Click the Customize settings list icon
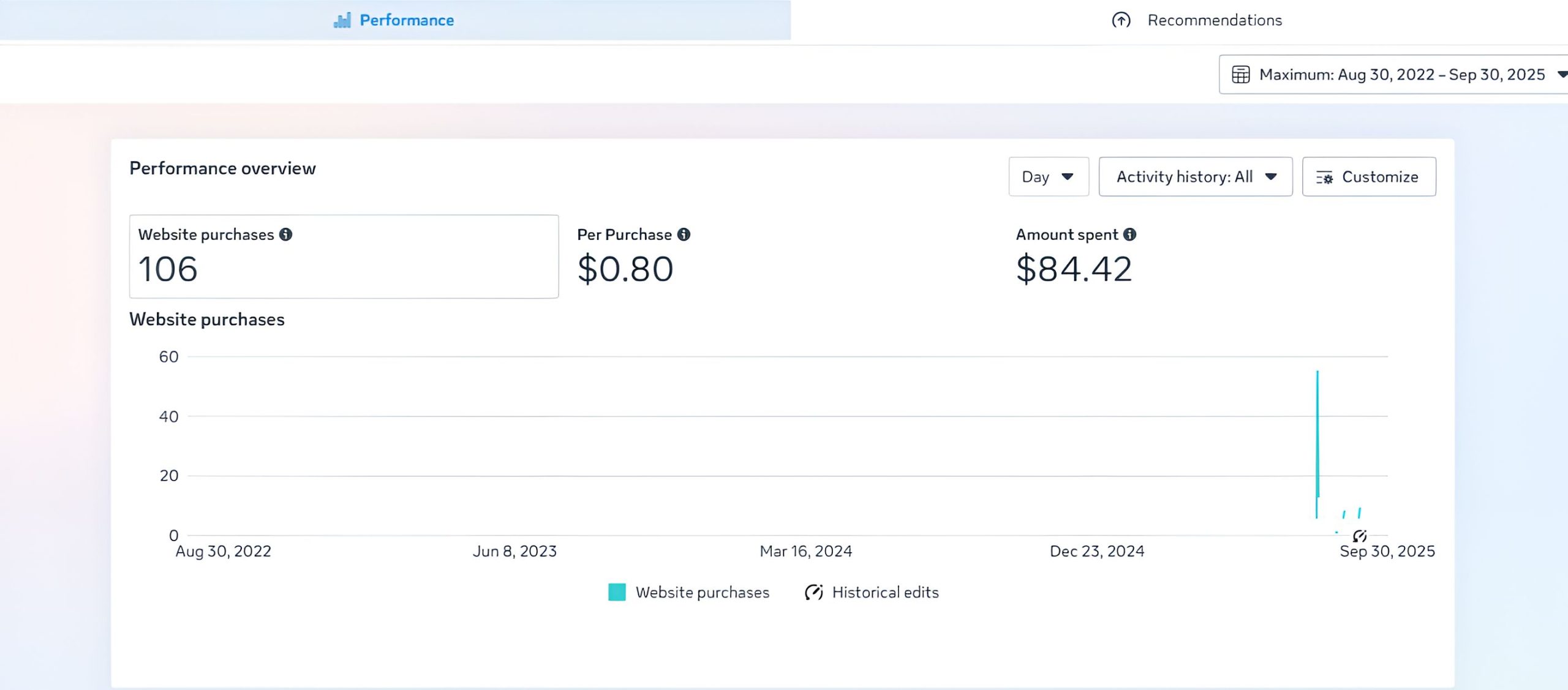The image size is (1568, 690). point(1325,178)
